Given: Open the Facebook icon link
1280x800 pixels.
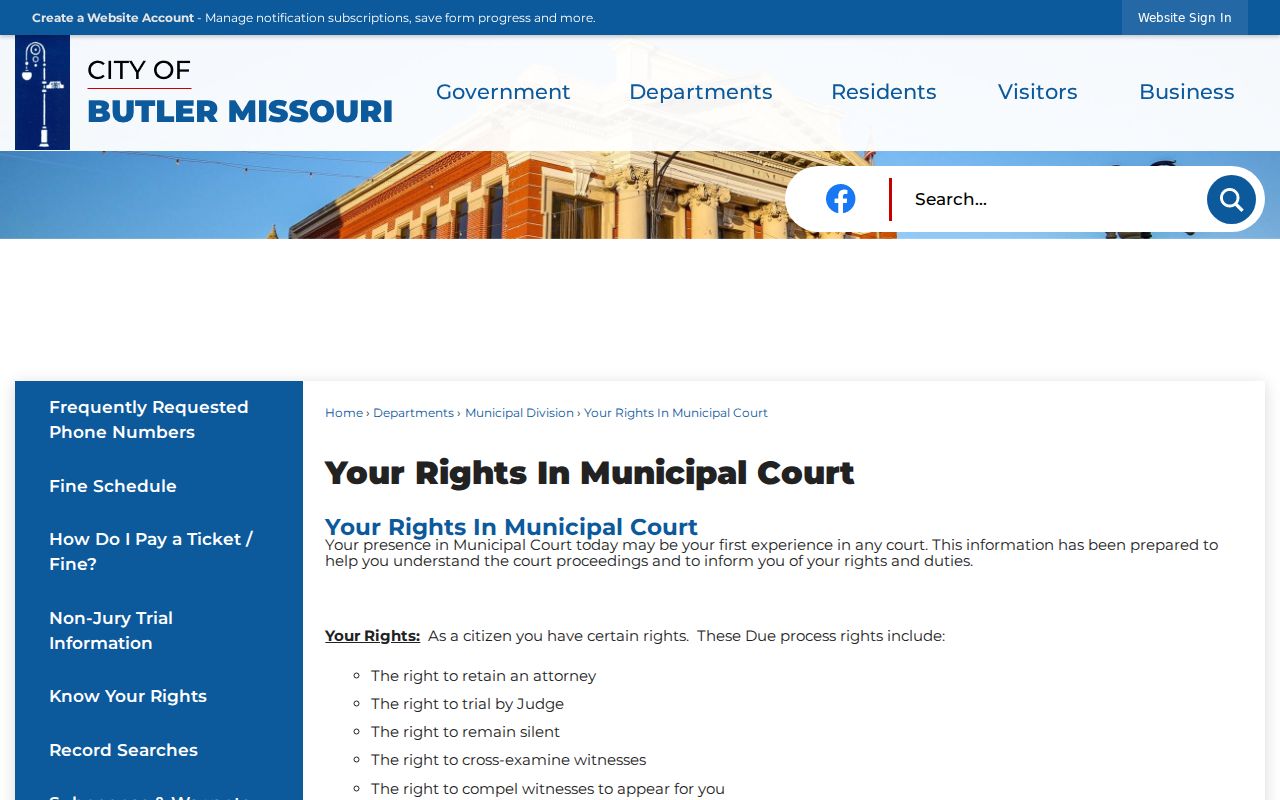Looking at the screenshot, I should [840, 199].
